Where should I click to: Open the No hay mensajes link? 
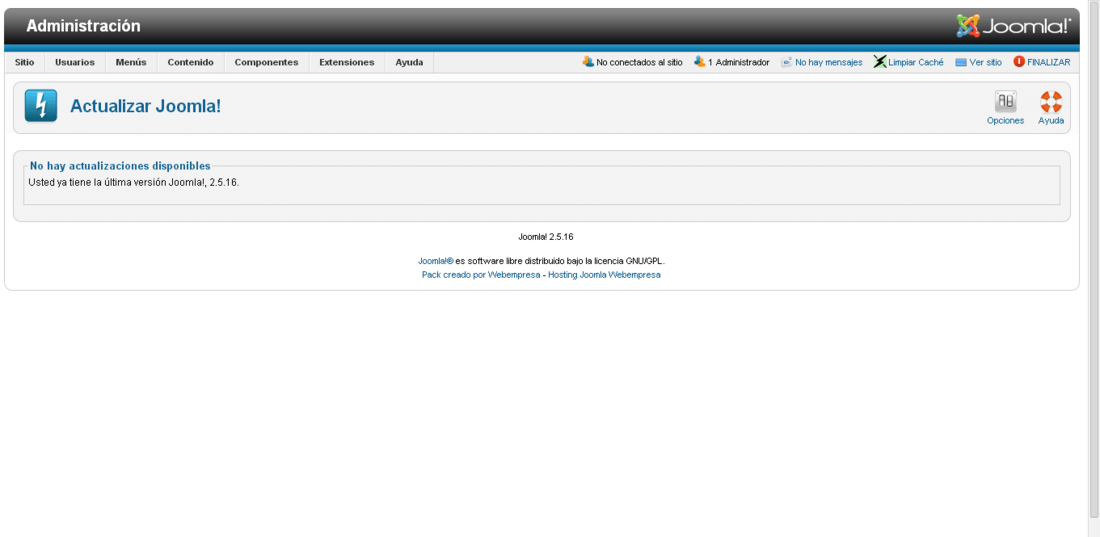point(829,62)
